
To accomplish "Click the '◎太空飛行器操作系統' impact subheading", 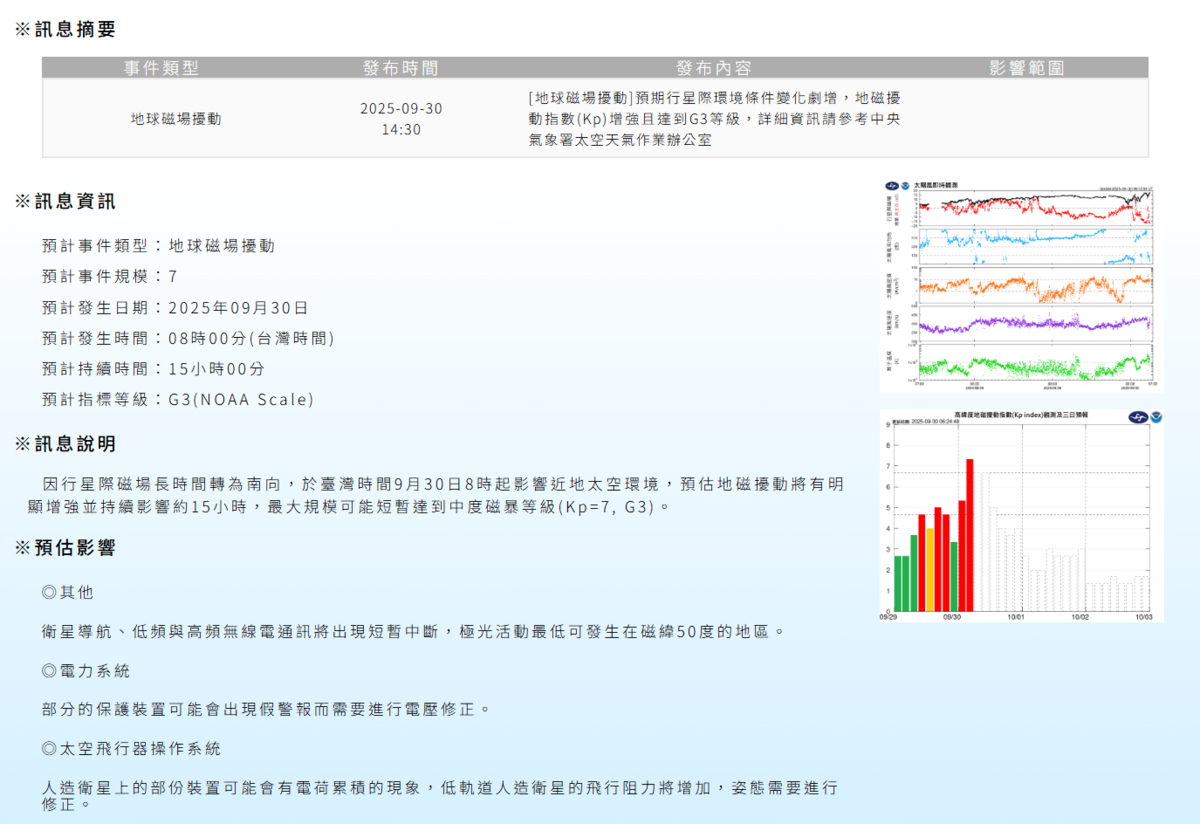I will coord(131,748).
